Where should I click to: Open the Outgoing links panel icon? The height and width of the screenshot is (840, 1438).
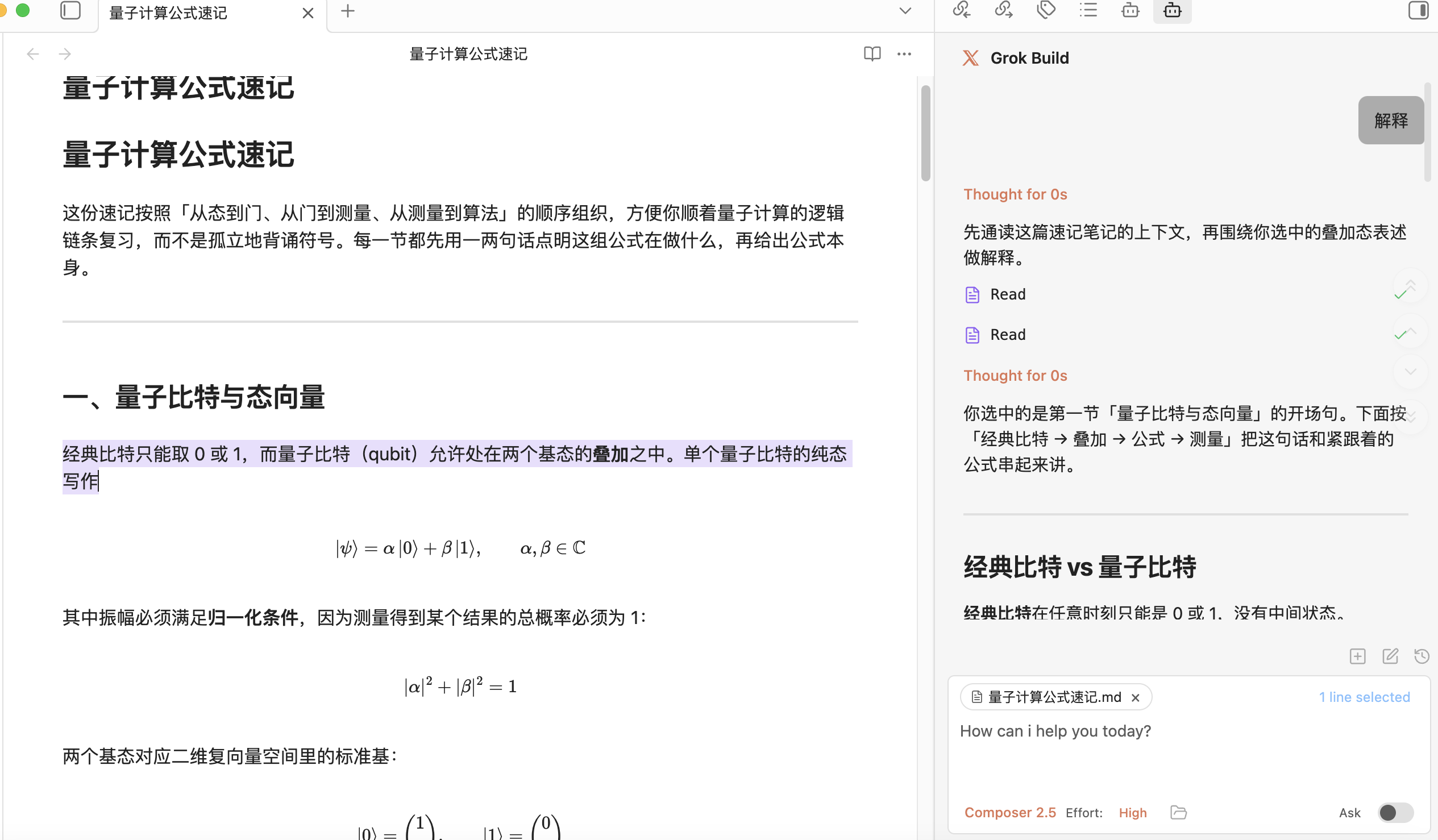pos(1004,10)
